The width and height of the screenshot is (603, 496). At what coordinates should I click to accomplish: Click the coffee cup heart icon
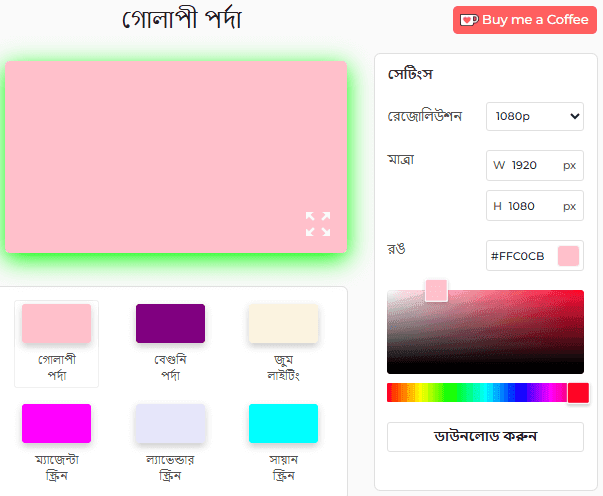pyautogui.click(x=469, y=20)
